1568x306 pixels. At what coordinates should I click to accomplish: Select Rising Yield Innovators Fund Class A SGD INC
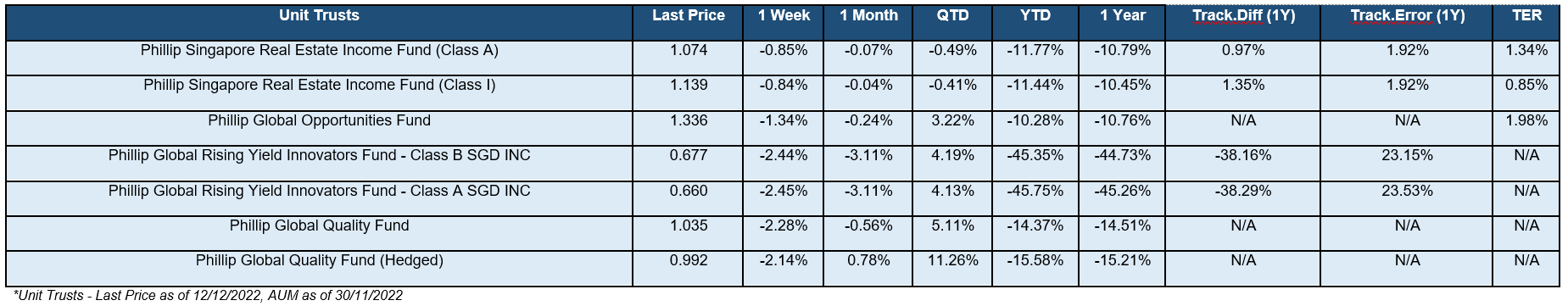[x=320, y=191]
